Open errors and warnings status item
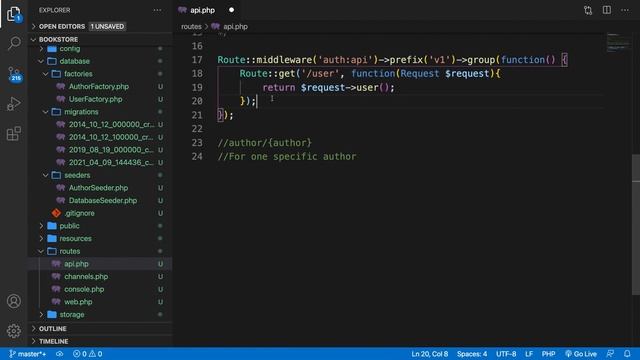Viewport: 640px width, 360px height. coord(87,354)
